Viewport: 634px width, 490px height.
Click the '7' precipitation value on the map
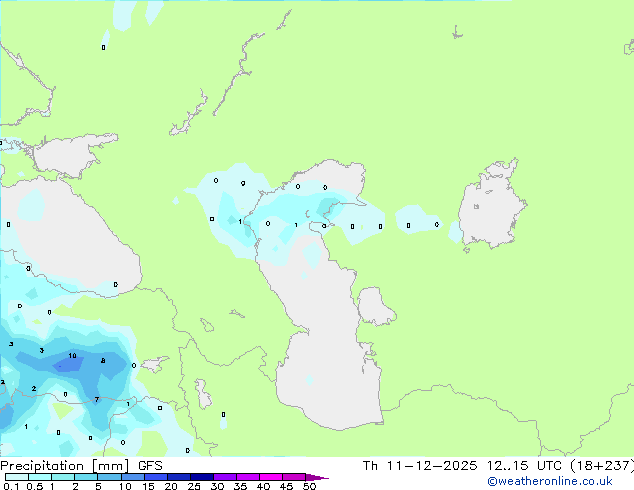[x=97, y=399]
